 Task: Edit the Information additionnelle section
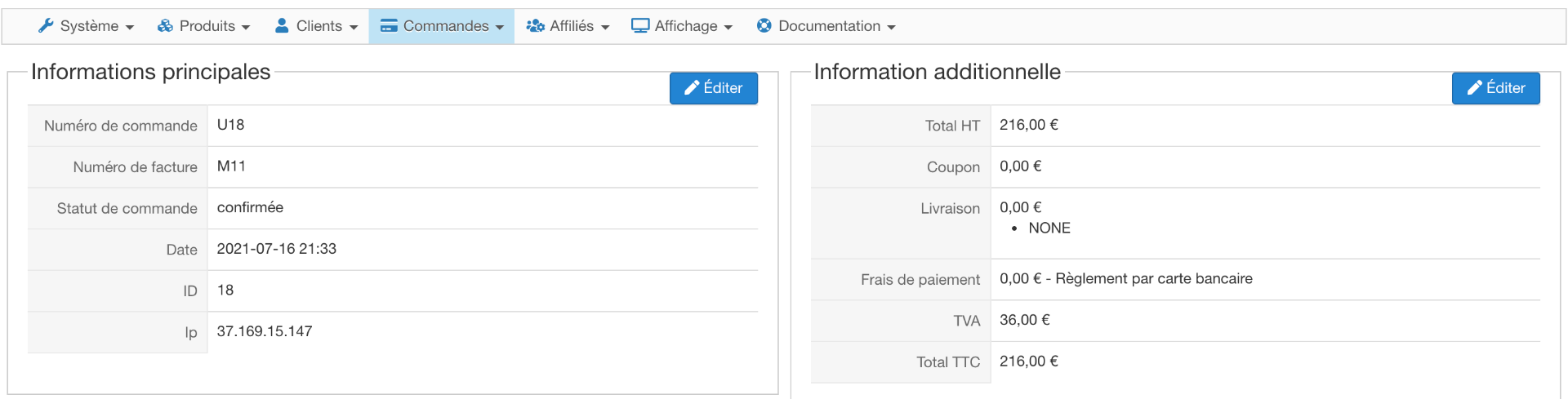tap(1496, 88)
